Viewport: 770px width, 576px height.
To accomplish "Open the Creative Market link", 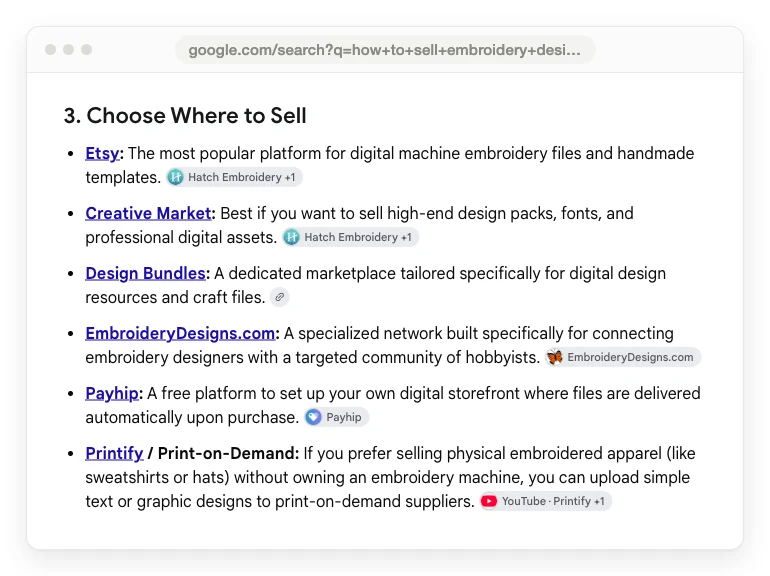I will (148, 213).
